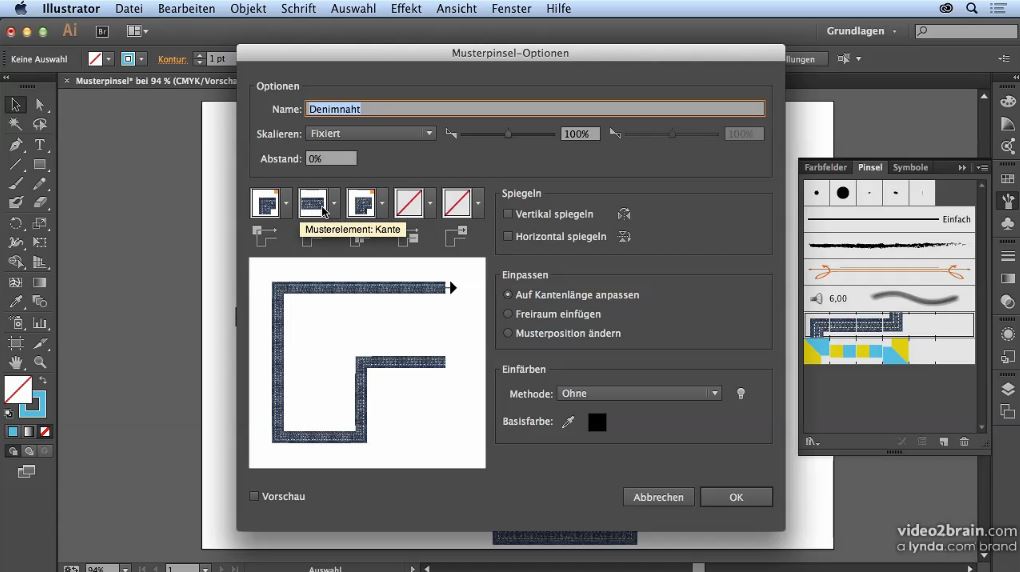Enable Vertikal spiegeln checkbox
Screen dimensions: 1020x572
point(508,213)
